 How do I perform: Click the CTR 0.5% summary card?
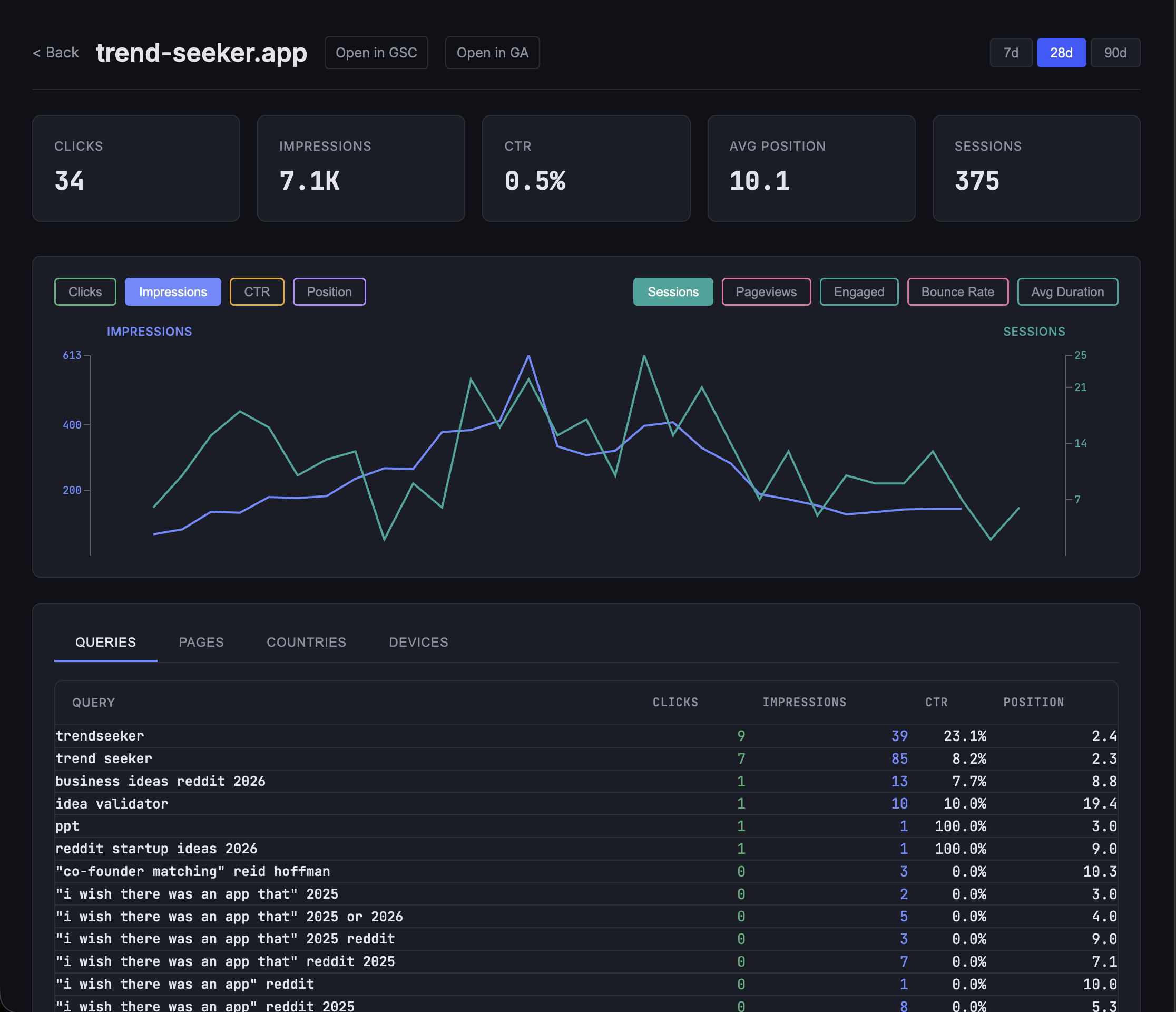pyautogui.click(x=586, y=169)
